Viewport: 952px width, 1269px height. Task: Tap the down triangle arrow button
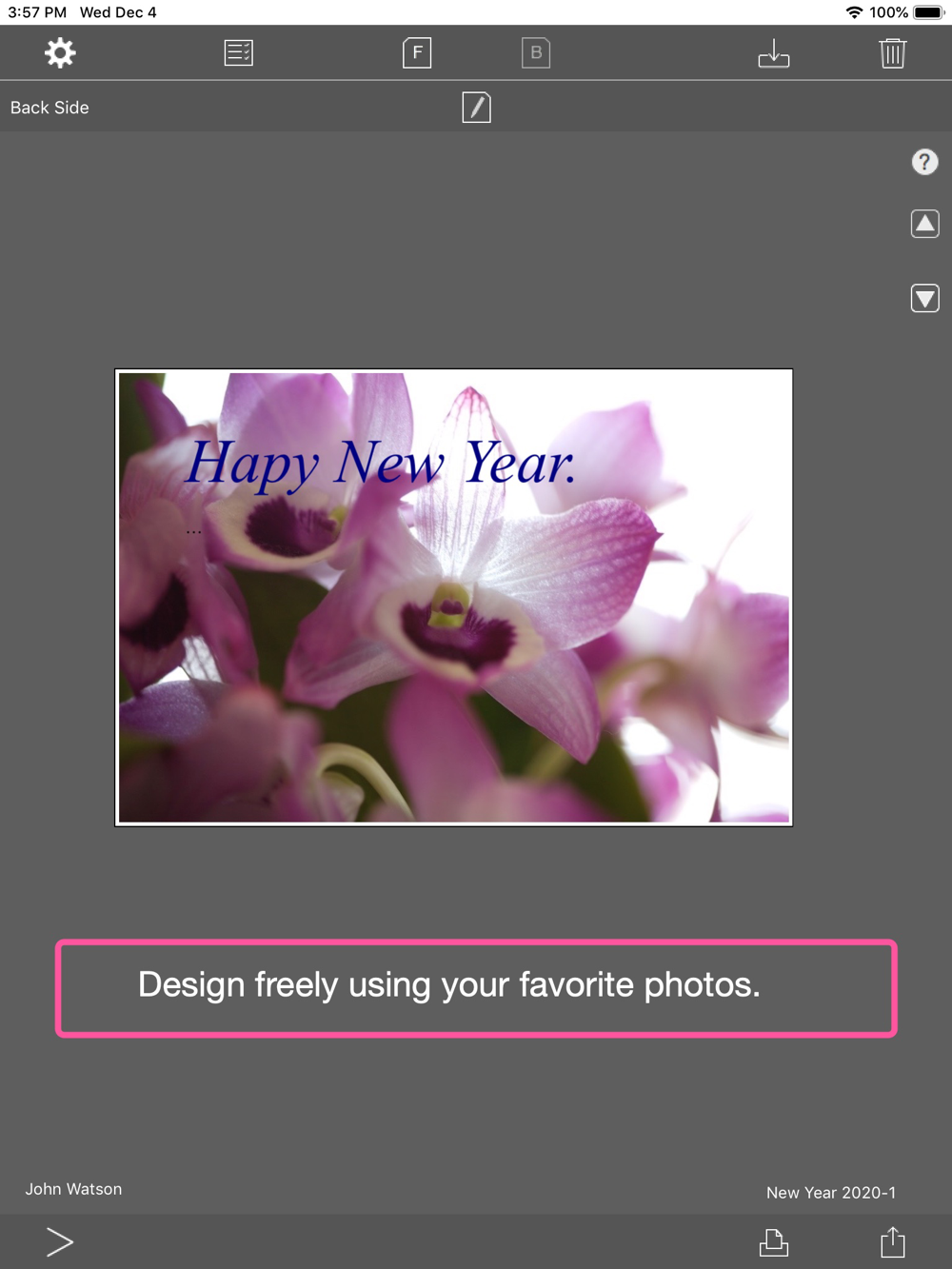tap(924, 298)
